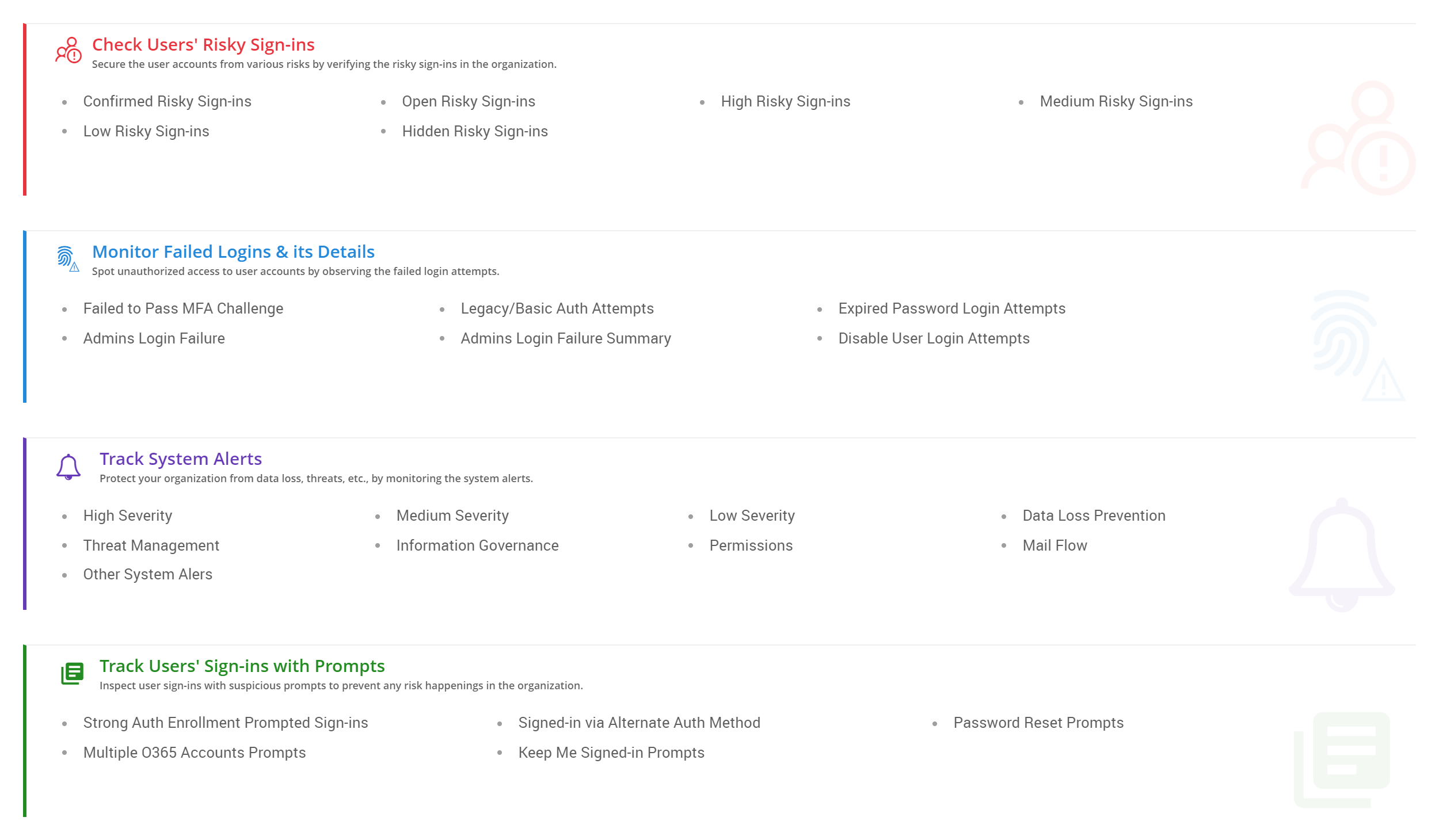Open Failed to Pass MFA Challenge report
This screenshot has height=840, width=1439.
[183, 309]
